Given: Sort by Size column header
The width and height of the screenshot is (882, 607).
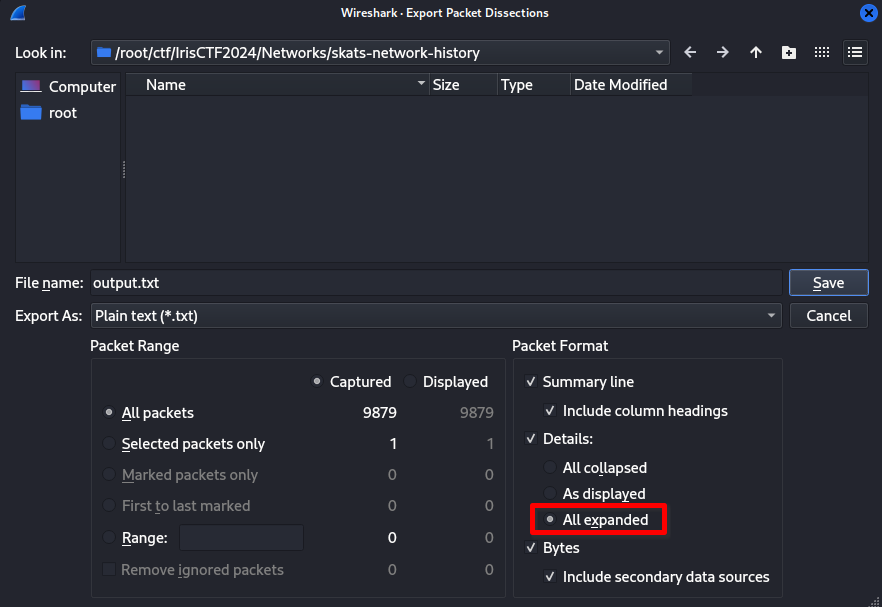Looking at the screenshot, I should click(464, 85).
